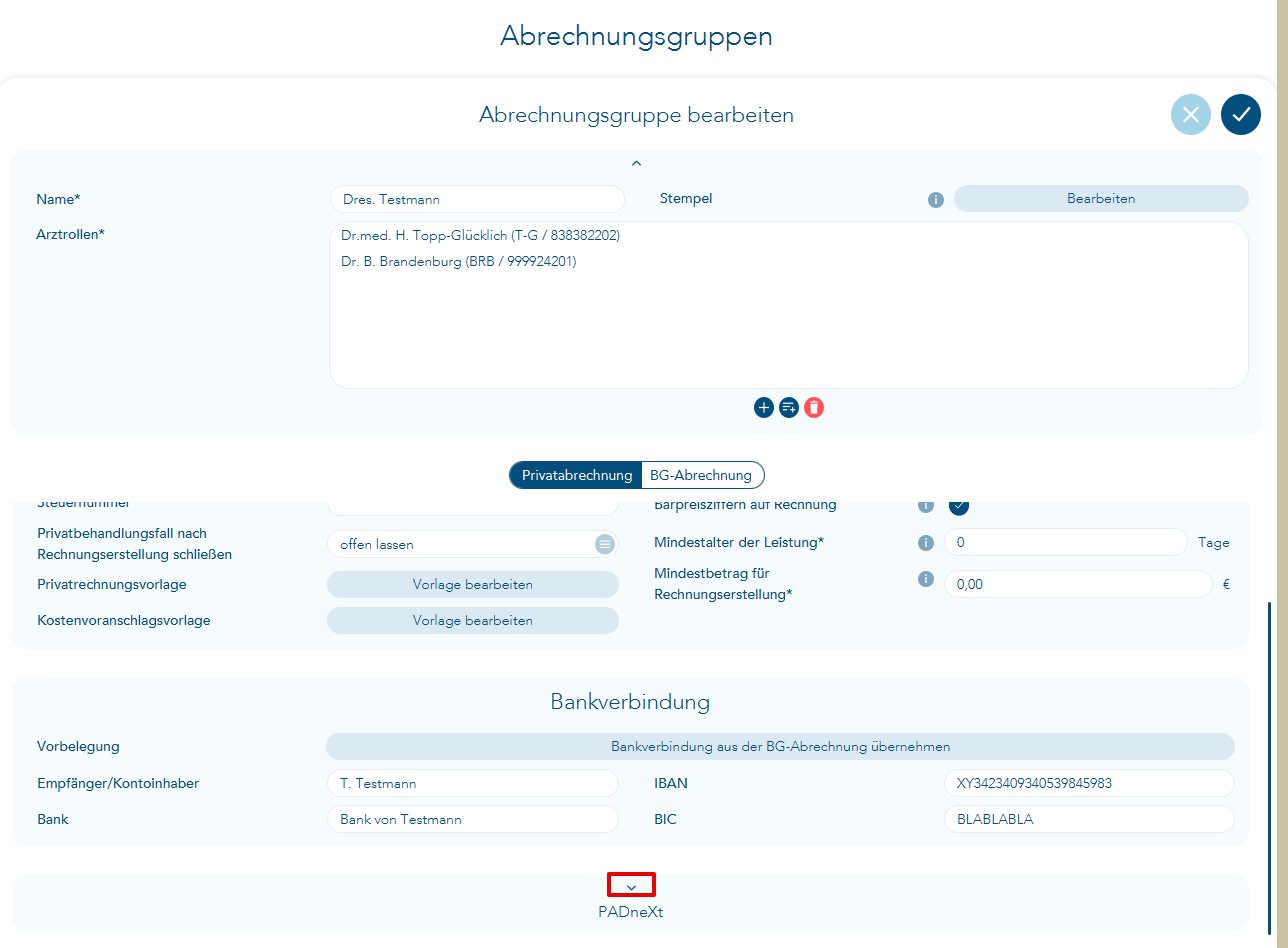Cancel editing with the X button
Image resolution: width=1288 pixels, height=948 pixels.
click(1190, 115)
